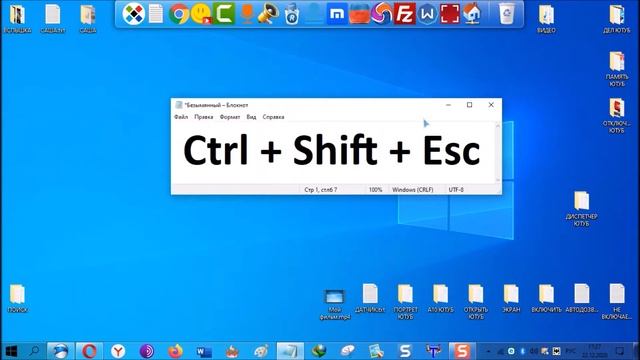Select the АВТОДОЗВ... desktop file
The height and width of the screenshot is (360, 640).
click(x=581, y=298)
